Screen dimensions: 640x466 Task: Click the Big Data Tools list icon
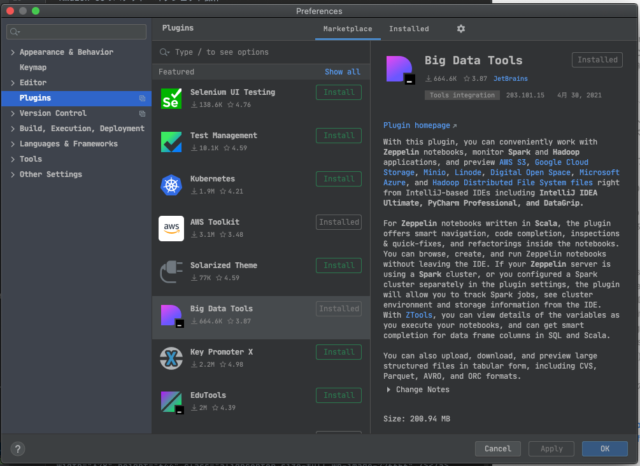coord(172,315)
